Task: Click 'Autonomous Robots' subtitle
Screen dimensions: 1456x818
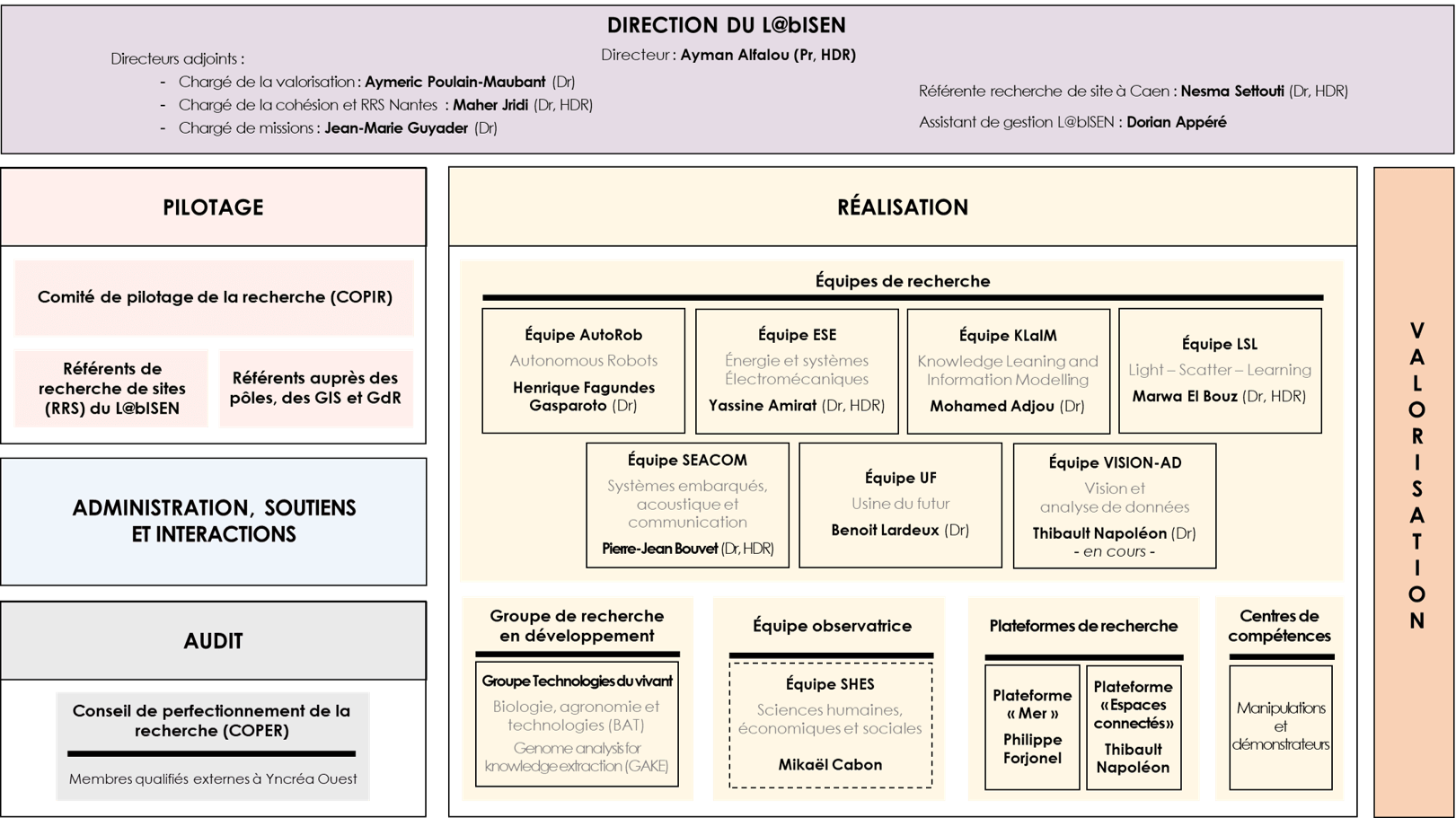Action: pos(583,361)
